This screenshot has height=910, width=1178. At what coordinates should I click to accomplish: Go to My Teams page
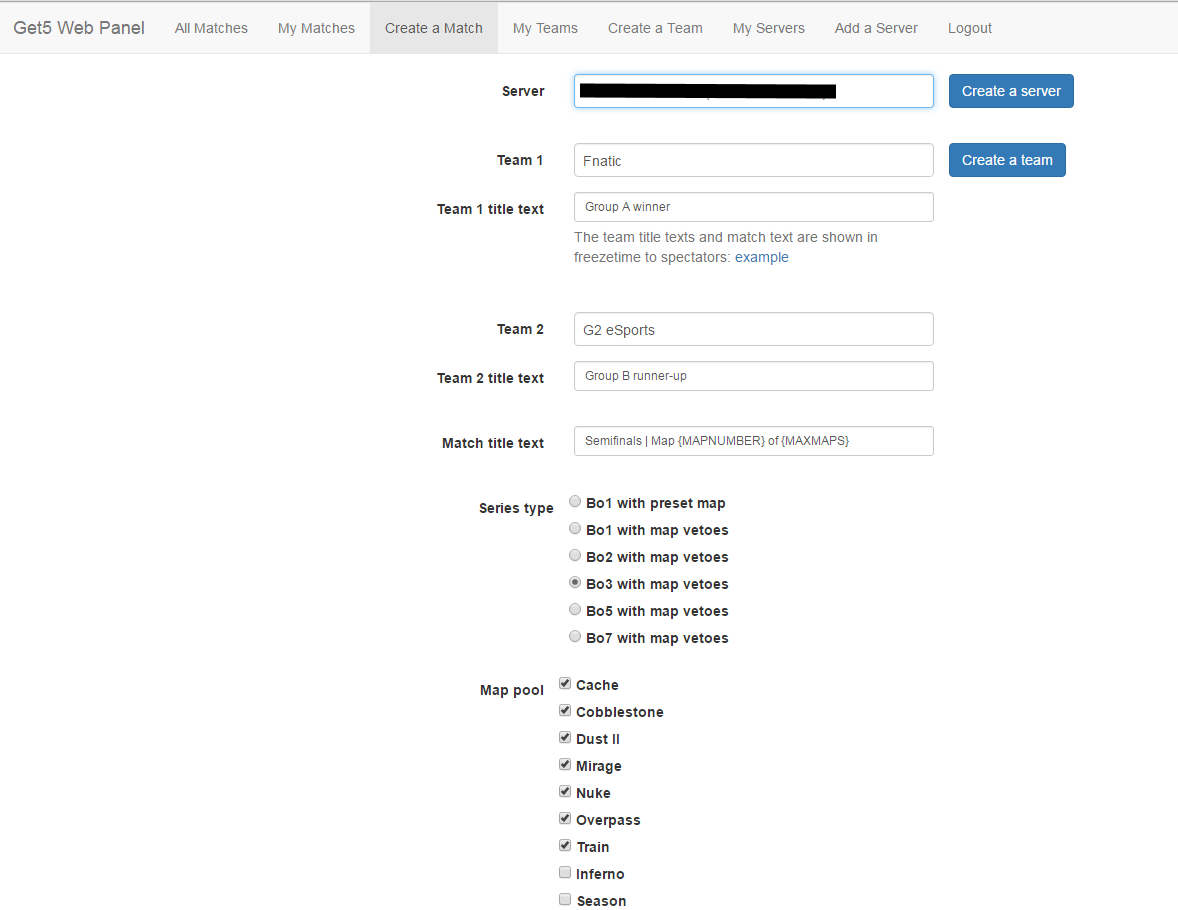(x=545, y=28)
